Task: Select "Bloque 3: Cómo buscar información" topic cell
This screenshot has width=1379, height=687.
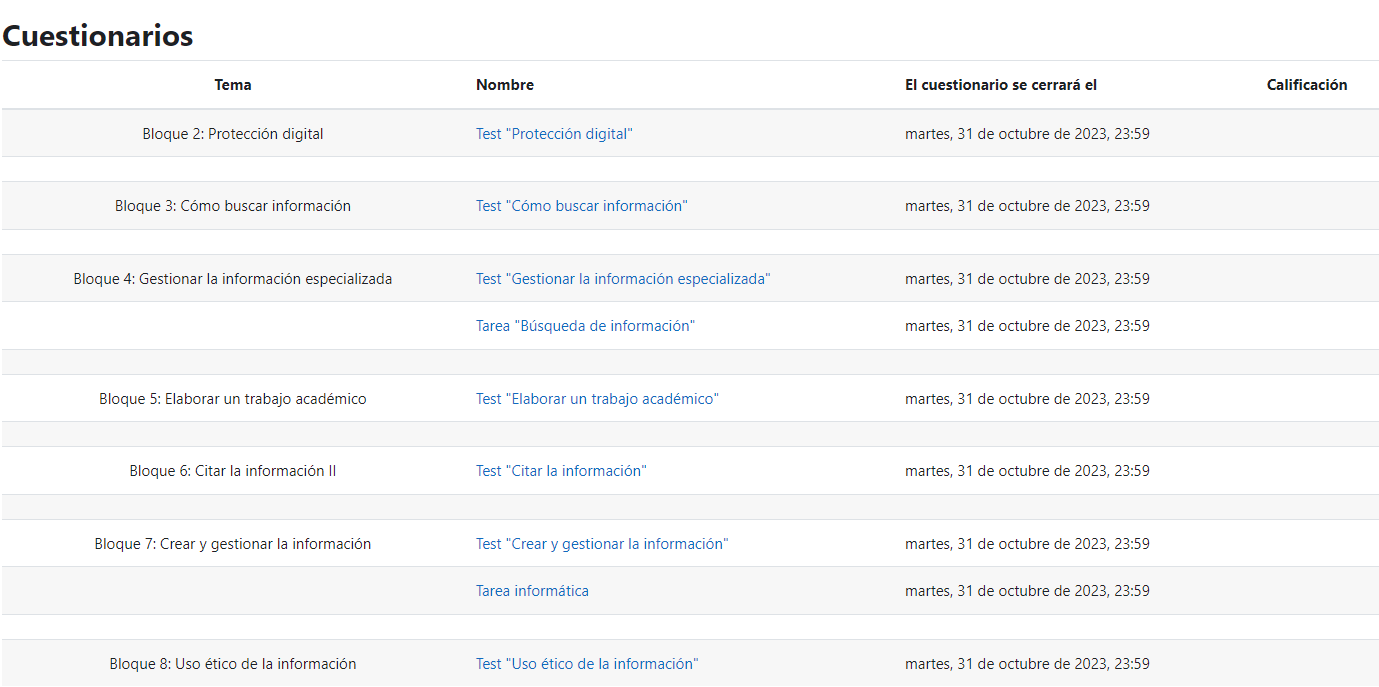Action: click(x=233, y=206)
